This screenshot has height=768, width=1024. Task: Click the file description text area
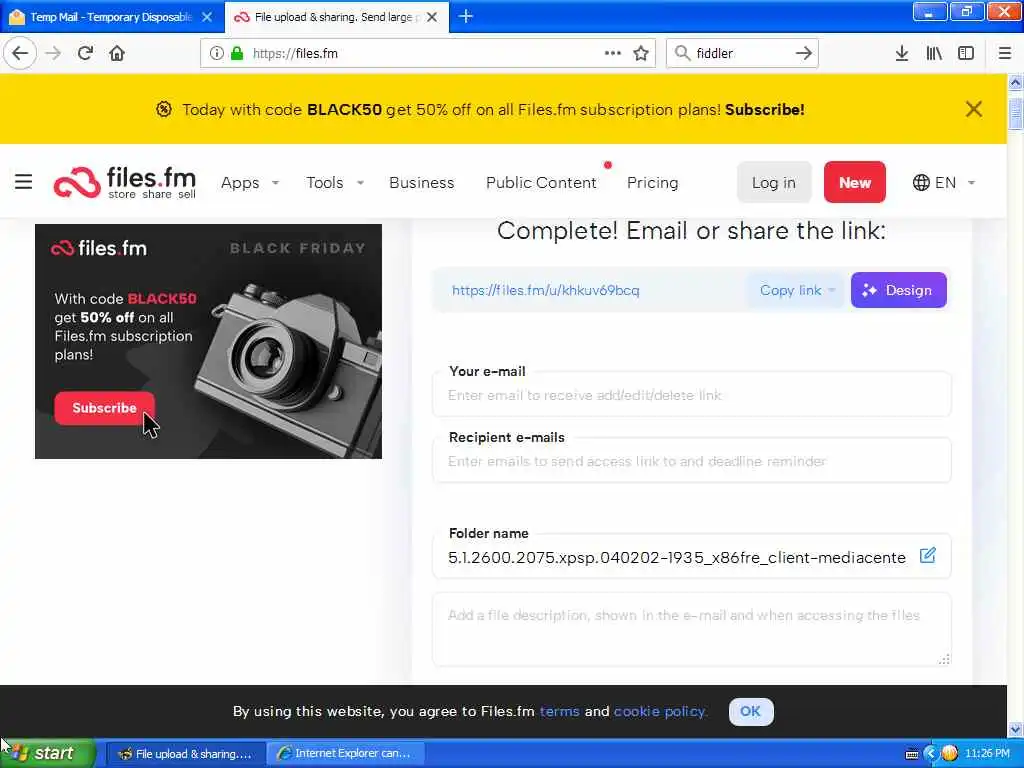[691, 629]
